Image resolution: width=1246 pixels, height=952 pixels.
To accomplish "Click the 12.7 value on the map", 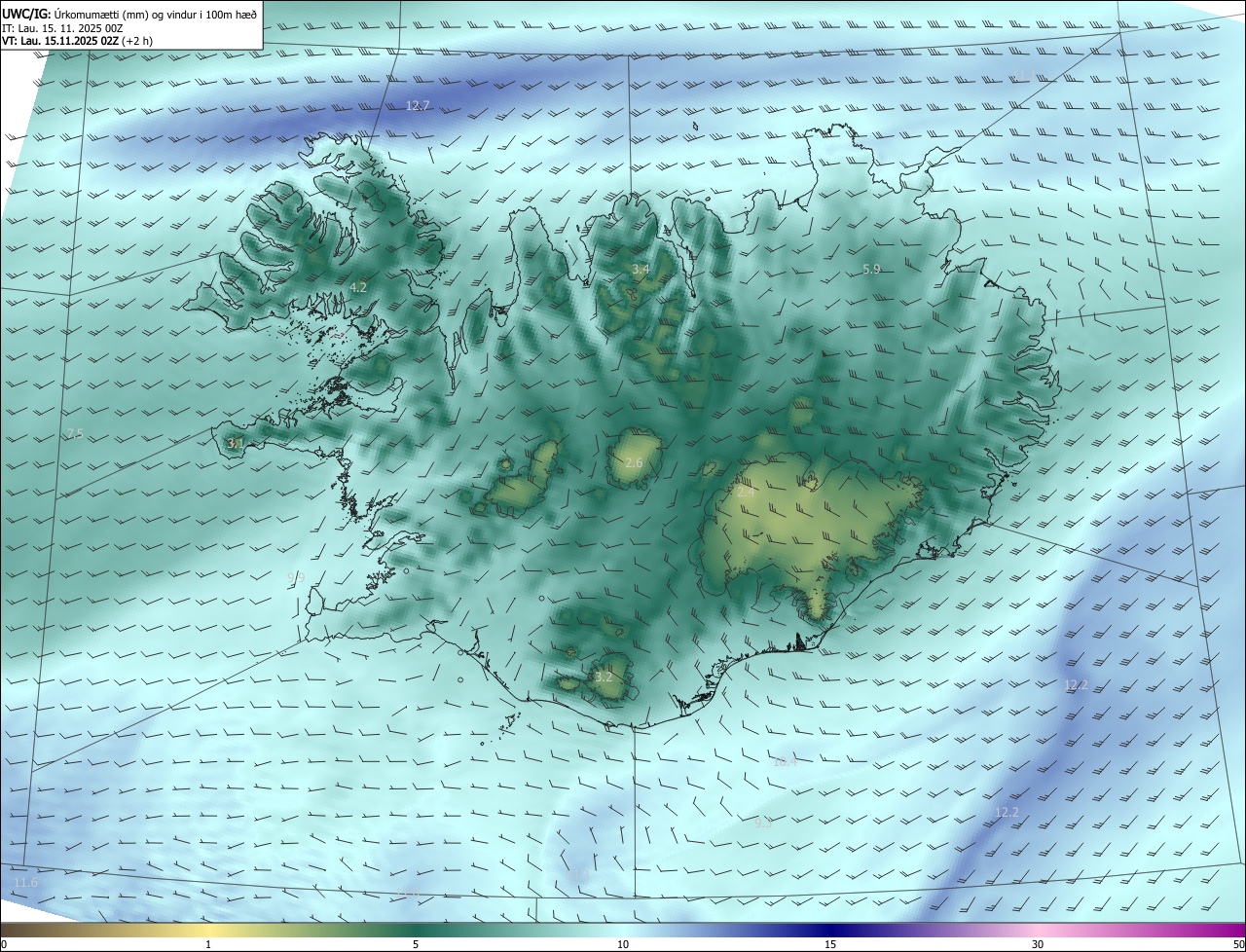I will pyautogui.click(x=418, y=105).
